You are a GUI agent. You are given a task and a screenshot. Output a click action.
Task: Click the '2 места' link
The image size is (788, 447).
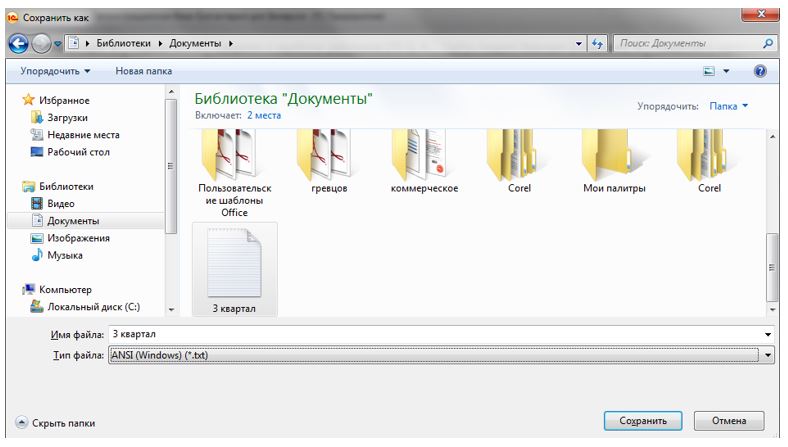point(264,115)
